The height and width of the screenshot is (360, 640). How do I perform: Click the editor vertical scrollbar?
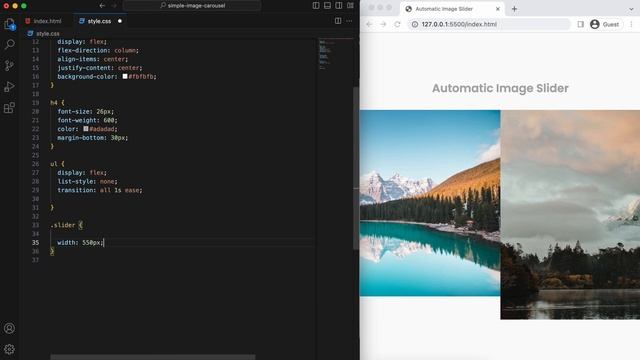356,167
